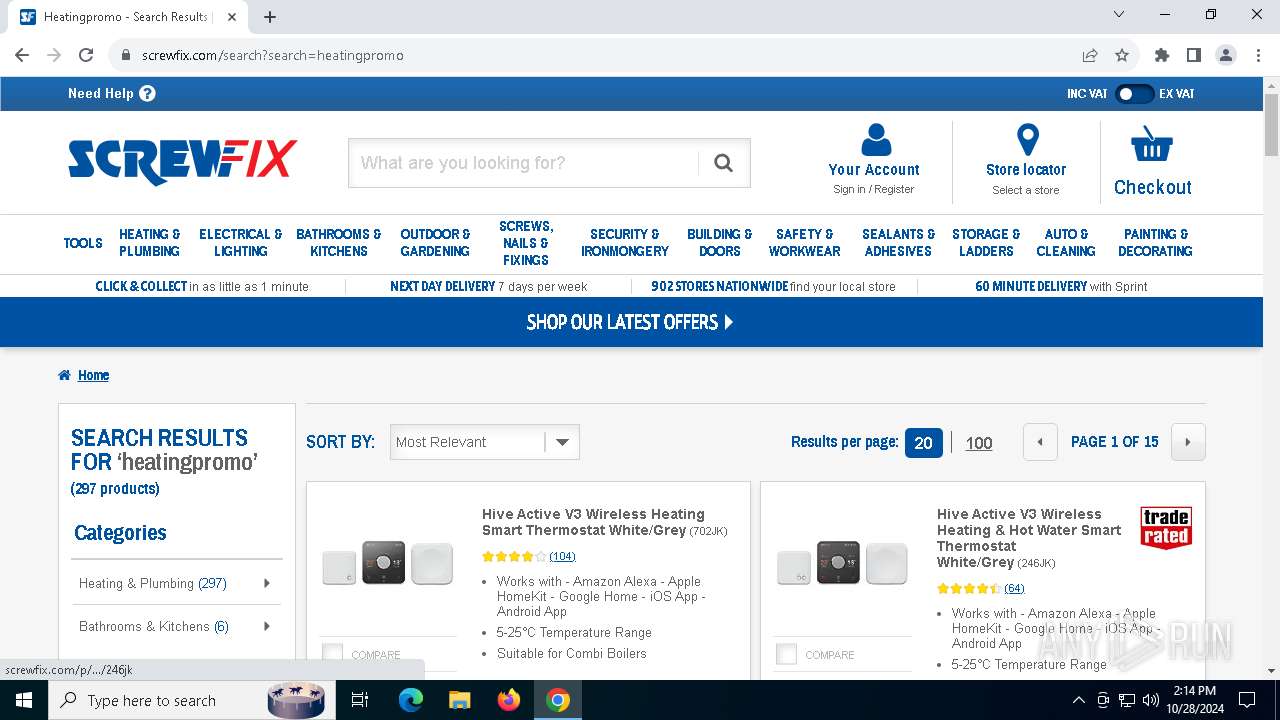
Task: Click the product search input field
Action: tap(523, 163)
